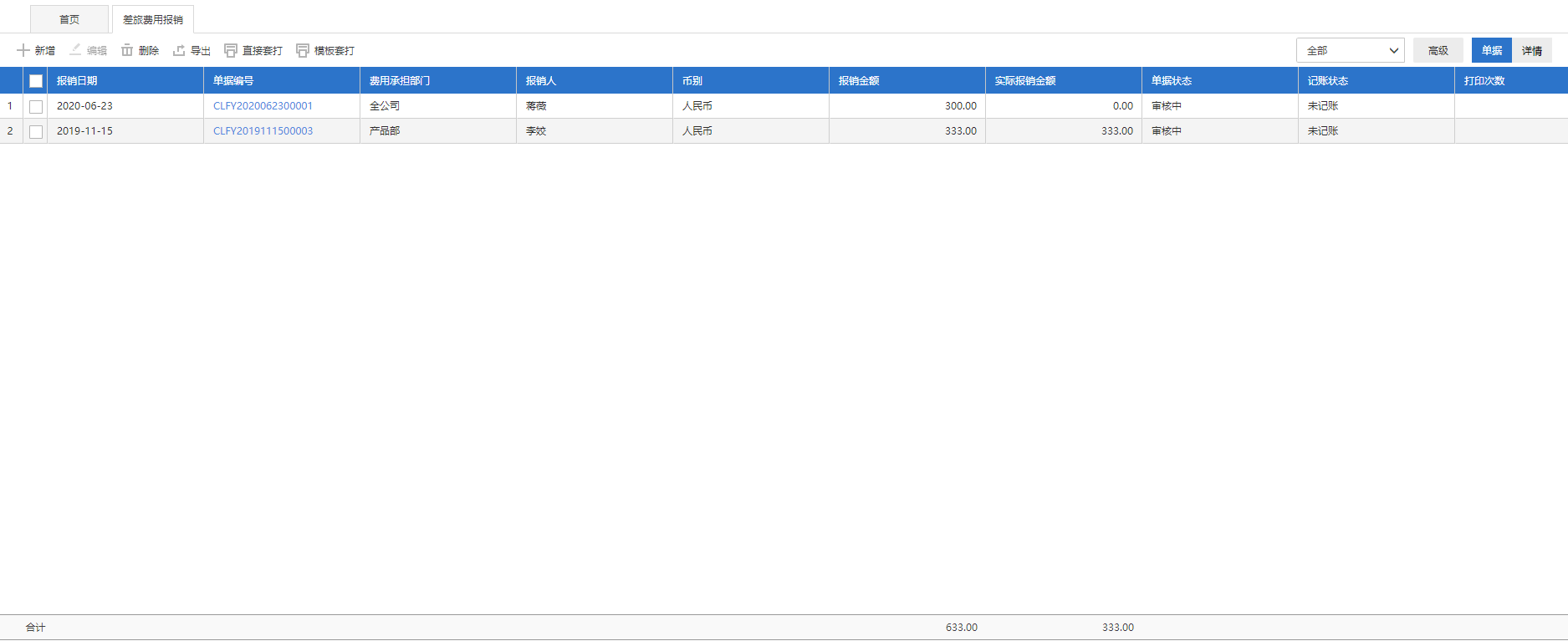Click the 蒋薇 claimant cell
1568x641 pixels.
pos(595,106)
